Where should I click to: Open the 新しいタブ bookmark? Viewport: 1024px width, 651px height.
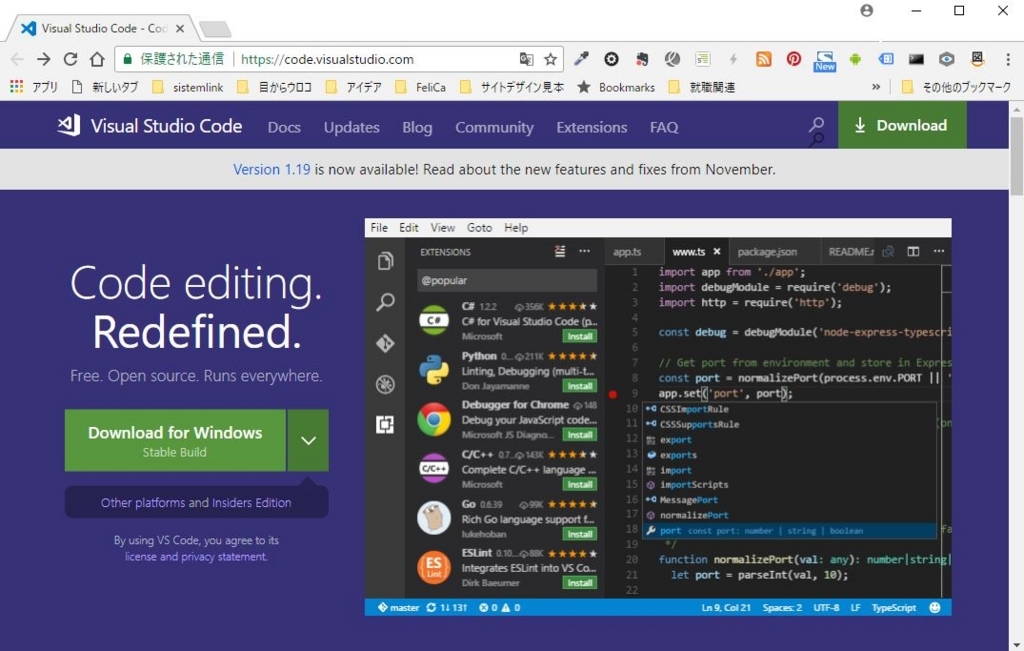(x=104, y=87)
